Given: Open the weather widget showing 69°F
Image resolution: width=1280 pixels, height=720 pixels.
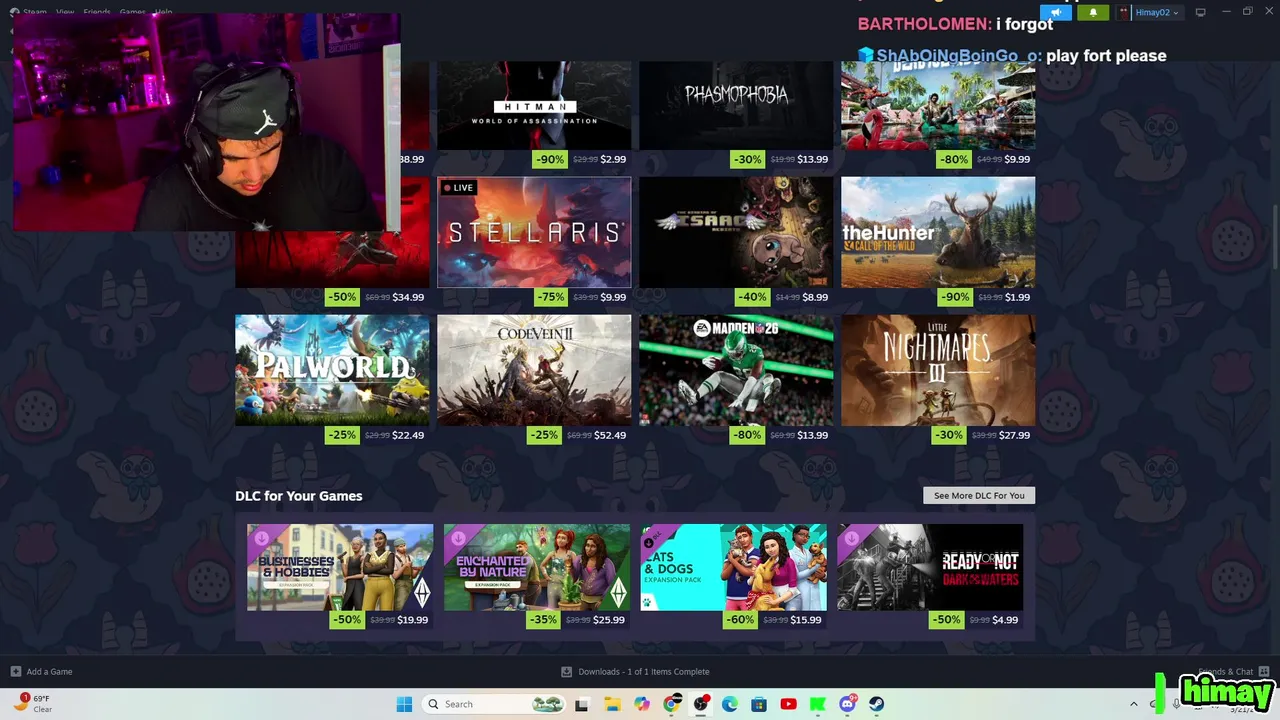Looking at the screenshot, I should (x=34, y=704).
